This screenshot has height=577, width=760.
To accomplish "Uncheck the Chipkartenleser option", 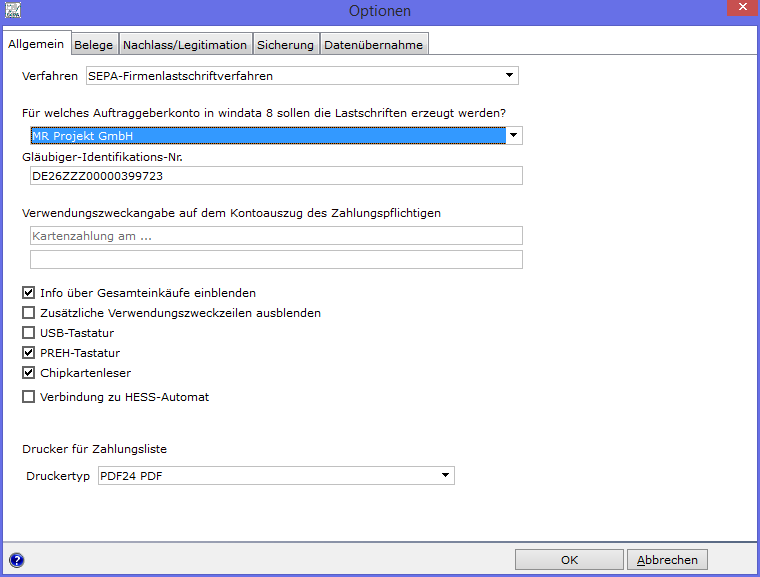I will [x=29, y=373].
